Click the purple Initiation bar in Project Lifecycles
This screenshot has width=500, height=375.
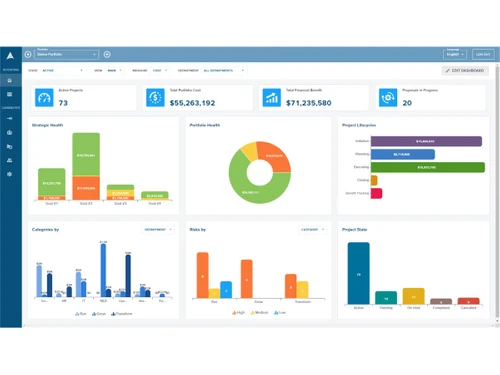pyautogui.click(x=426, y=141)
